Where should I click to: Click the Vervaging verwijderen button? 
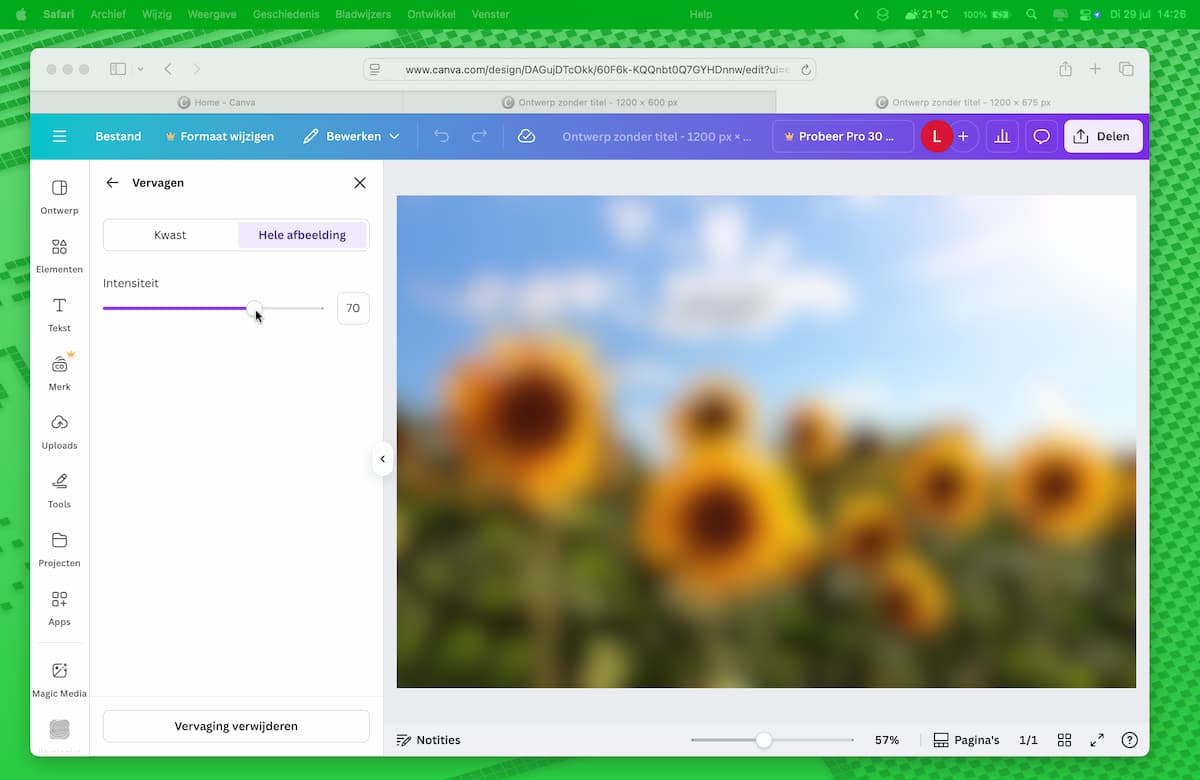pyautogui.click(x=236, y=726)
